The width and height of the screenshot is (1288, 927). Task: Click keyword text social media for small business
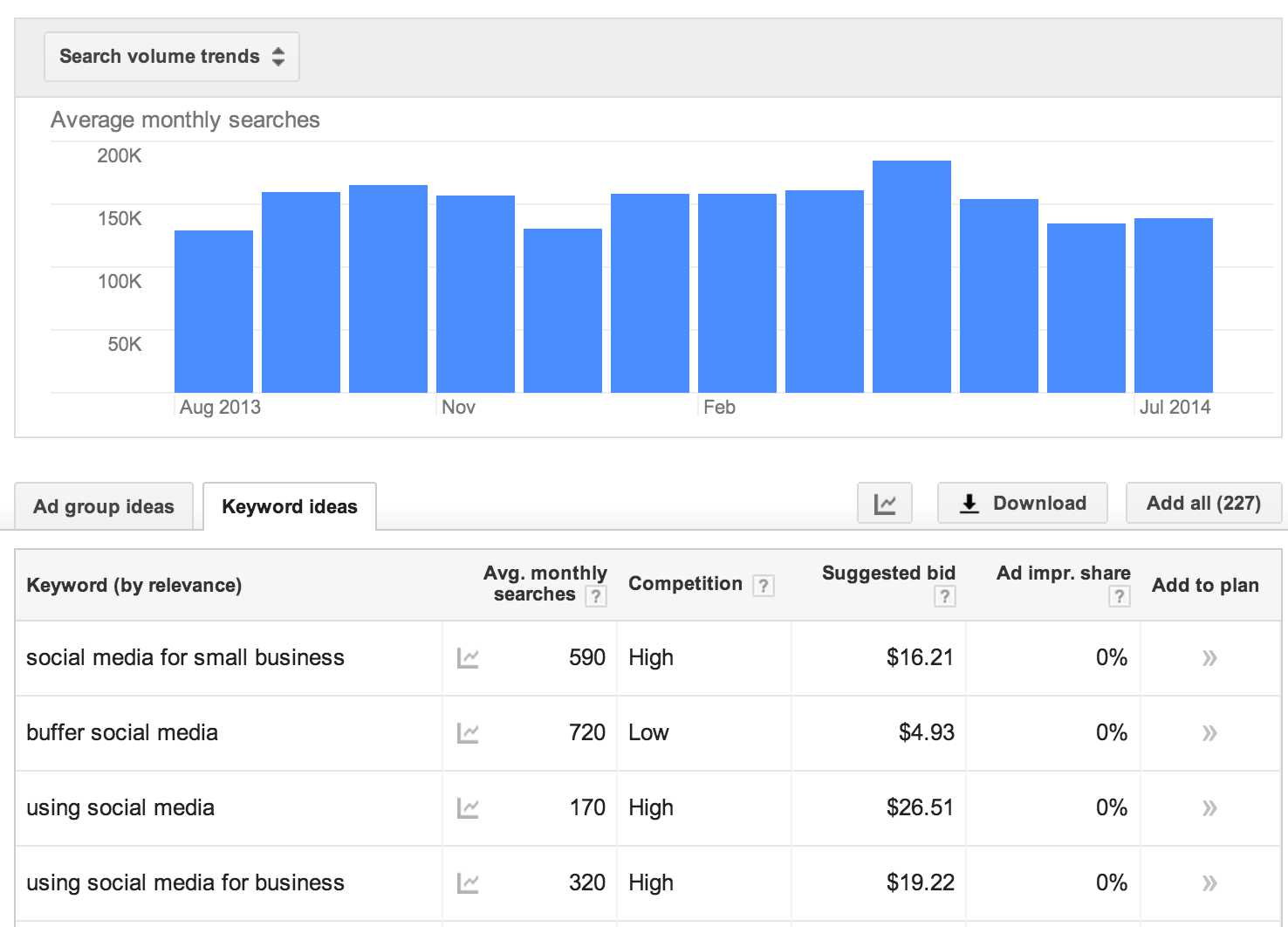[x=185, y=657]
